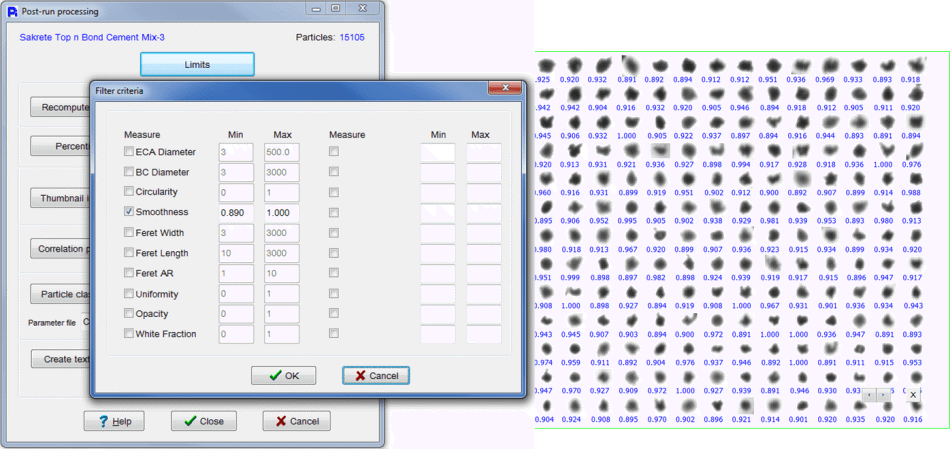Click the small X button on thumbnail grid
950x449 pixels.
(x=912, y=394)
